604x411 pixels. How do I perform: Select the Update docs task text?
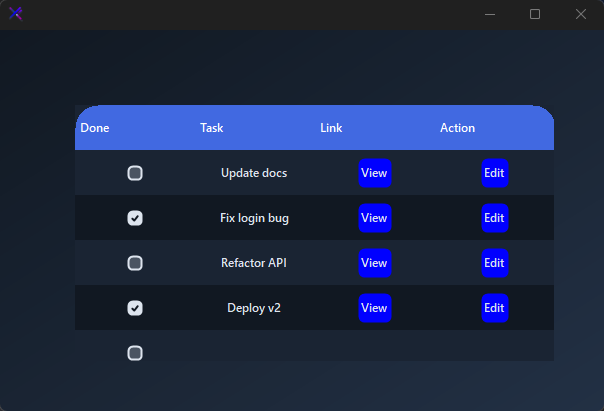(x=254, y=173)
